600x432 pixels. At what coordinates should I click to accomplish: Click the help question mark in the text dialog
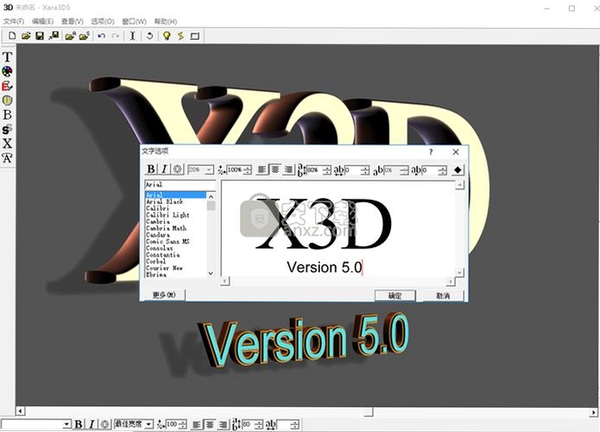coord(431,152)
